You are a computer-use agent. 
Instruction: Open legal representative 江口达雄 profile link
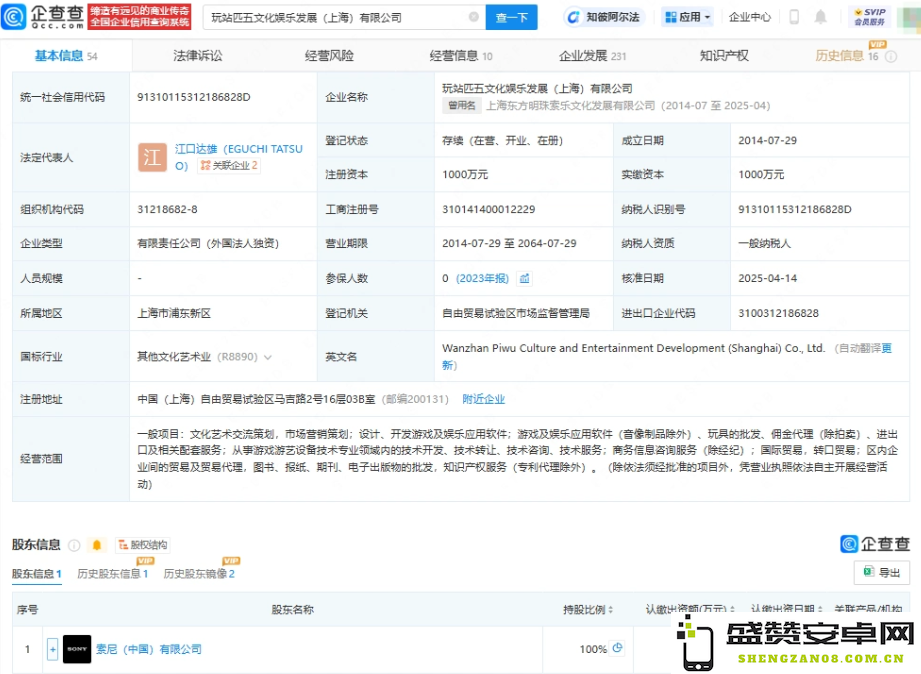238,157
